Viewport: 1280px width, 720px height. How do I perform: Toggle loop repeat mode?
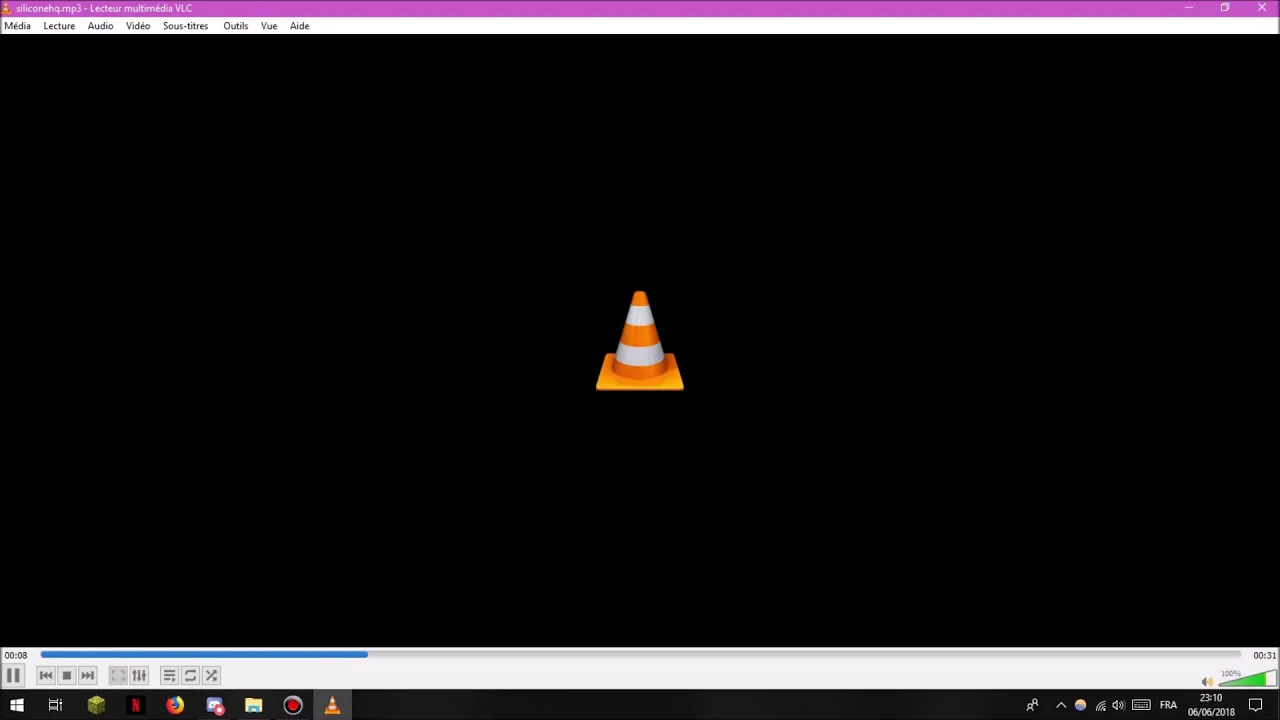[190, 676]
